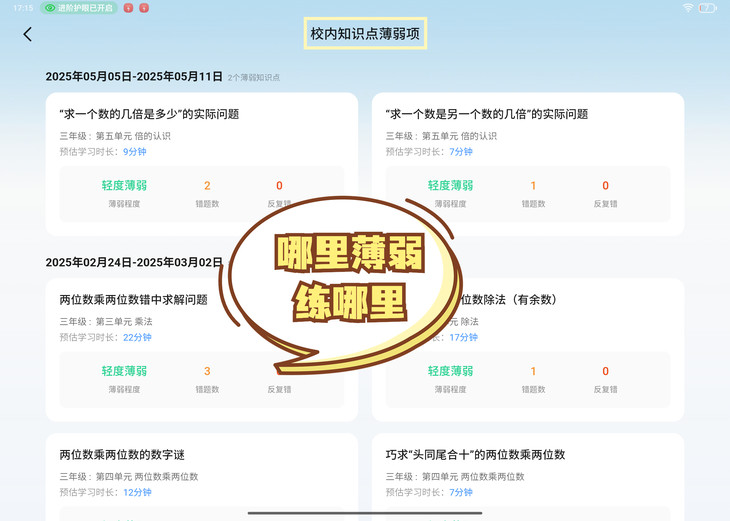Tap the green eye-protection status pill
The image size is (730, 521).
click(79, 8)
